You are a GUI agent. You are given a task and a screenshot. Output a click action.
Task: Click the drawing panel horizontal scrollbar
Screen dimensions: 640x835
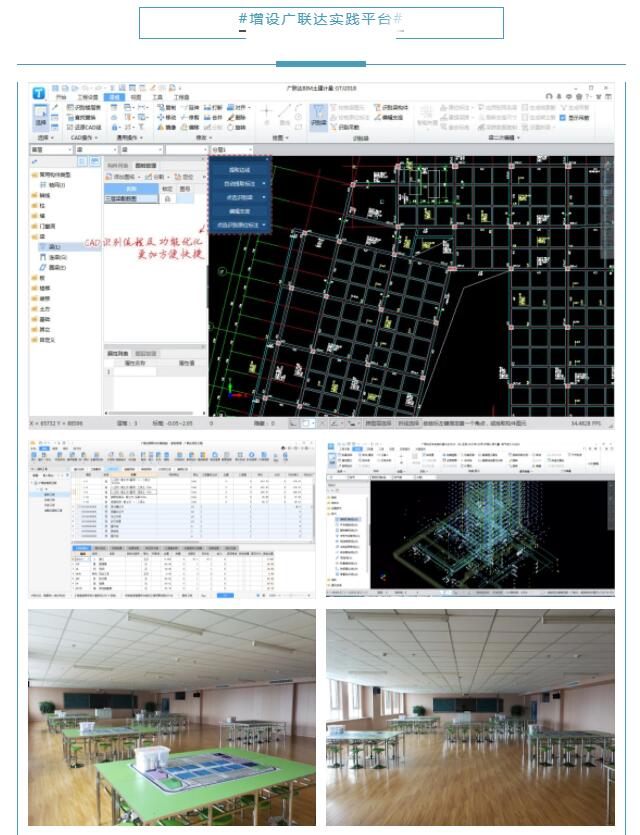[151, 413]
